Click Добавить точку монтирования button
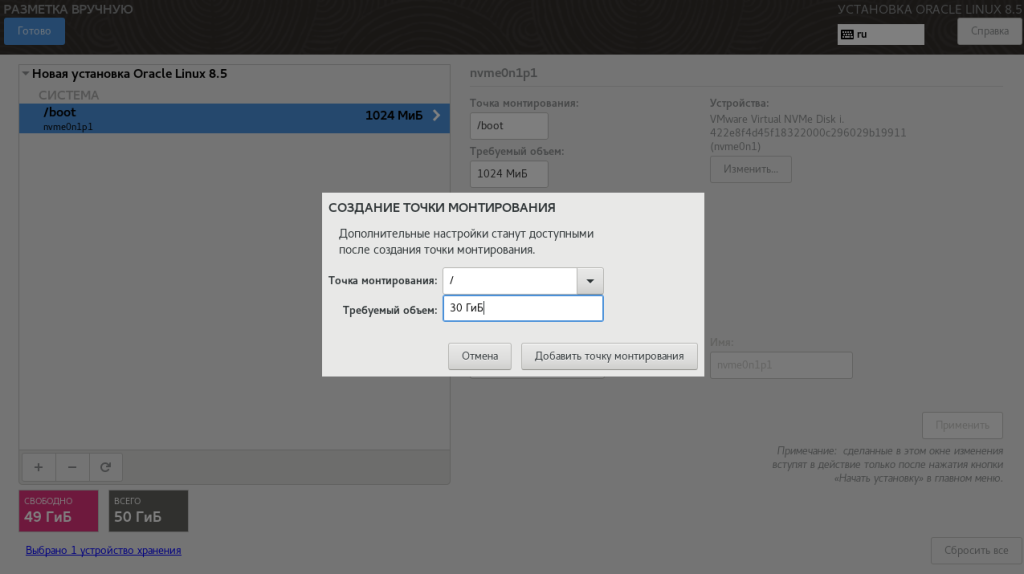This screenshot has width=1024, height=574. coord(609,356)
